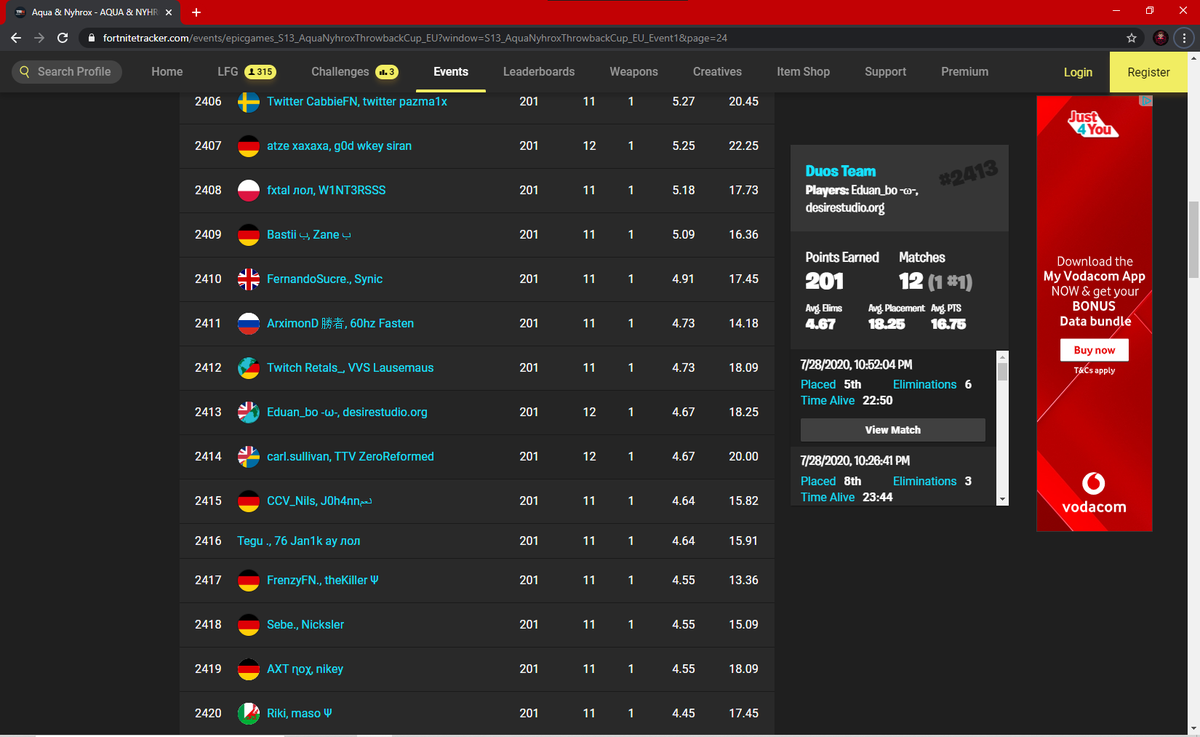Click Placed 8th match entry text

(x=831, y=481)
